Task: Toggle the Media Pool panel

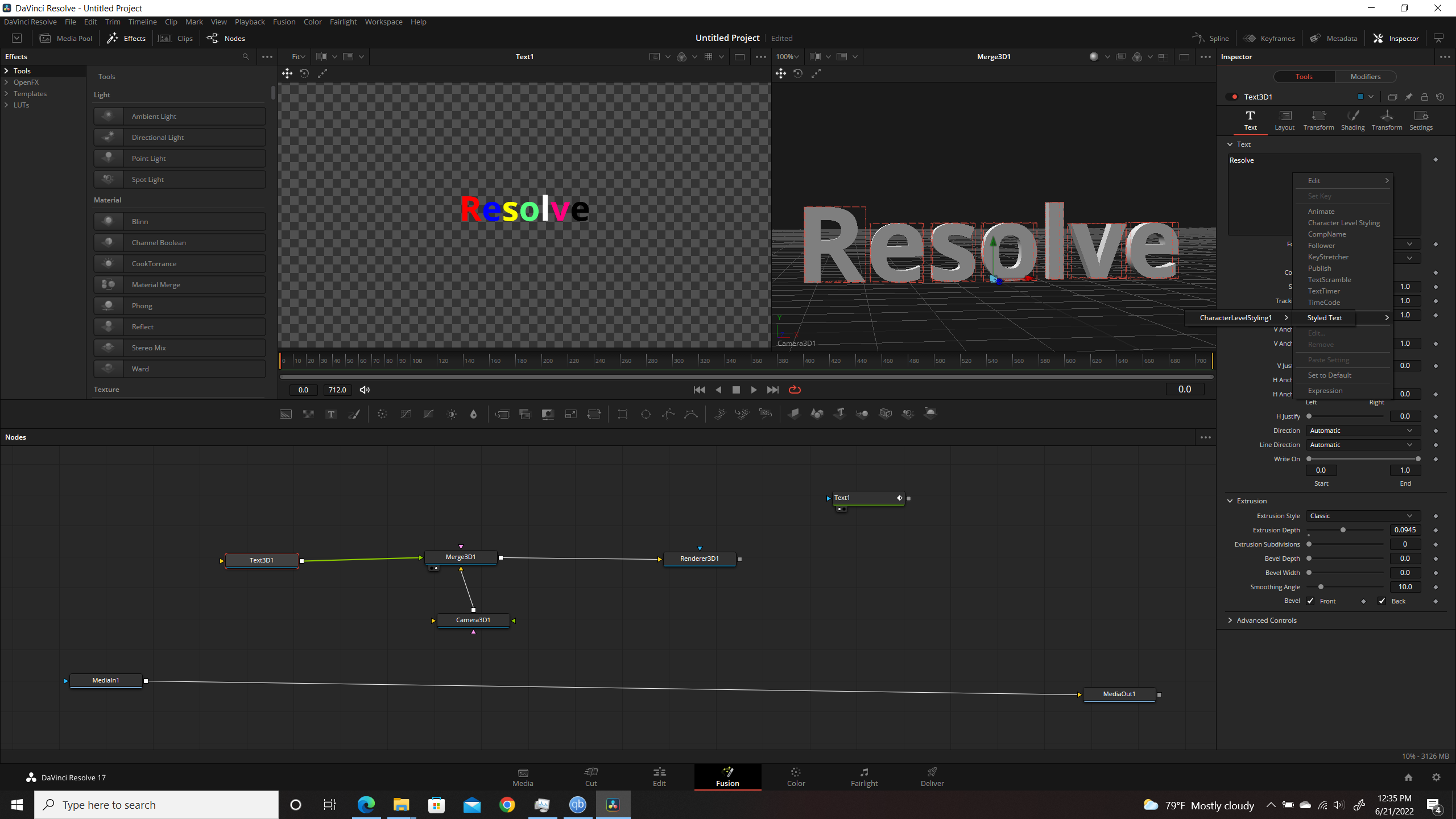Action: (x=65, y=39)
